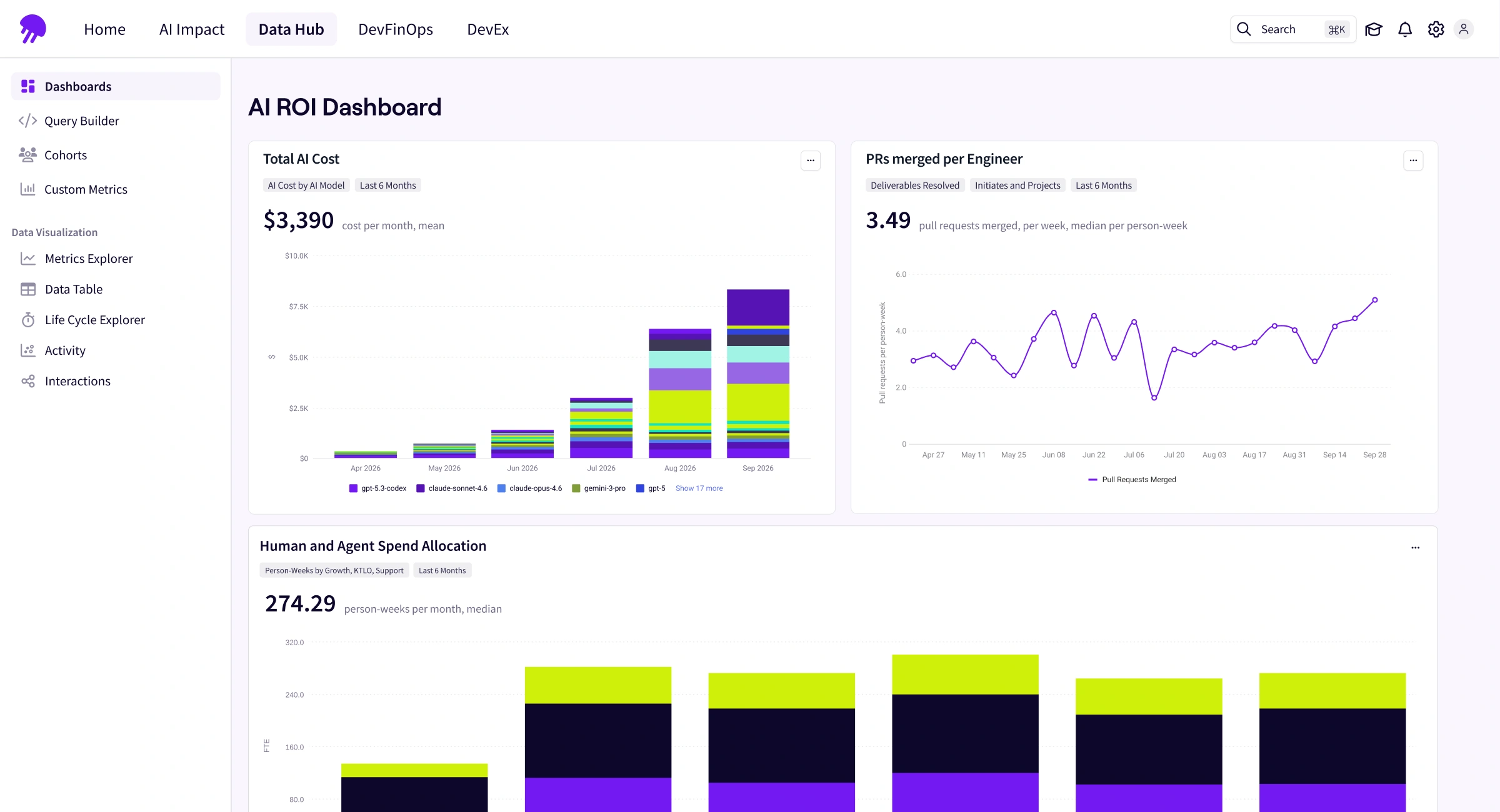The width and height of the screenshot is (1500, 812).
Task: Toggle claude-sonnet-4.6 legend entry
Action: (452, 488)
